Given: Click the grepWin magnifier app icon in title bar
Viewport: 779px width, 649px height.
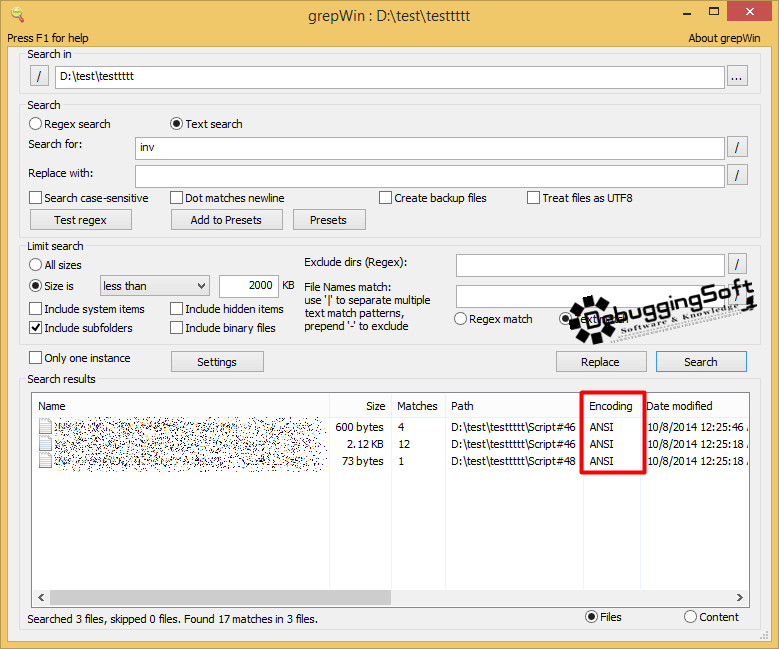Looking at the screenshot, I should pos(17,15).
